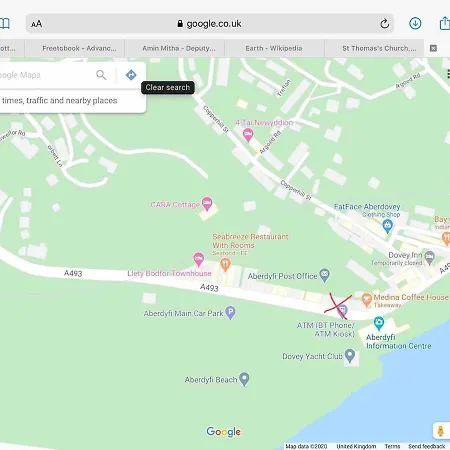Click the Aberdyfi Beach text label
This screenshot has width=450, height=450.
tap(211, 380)
